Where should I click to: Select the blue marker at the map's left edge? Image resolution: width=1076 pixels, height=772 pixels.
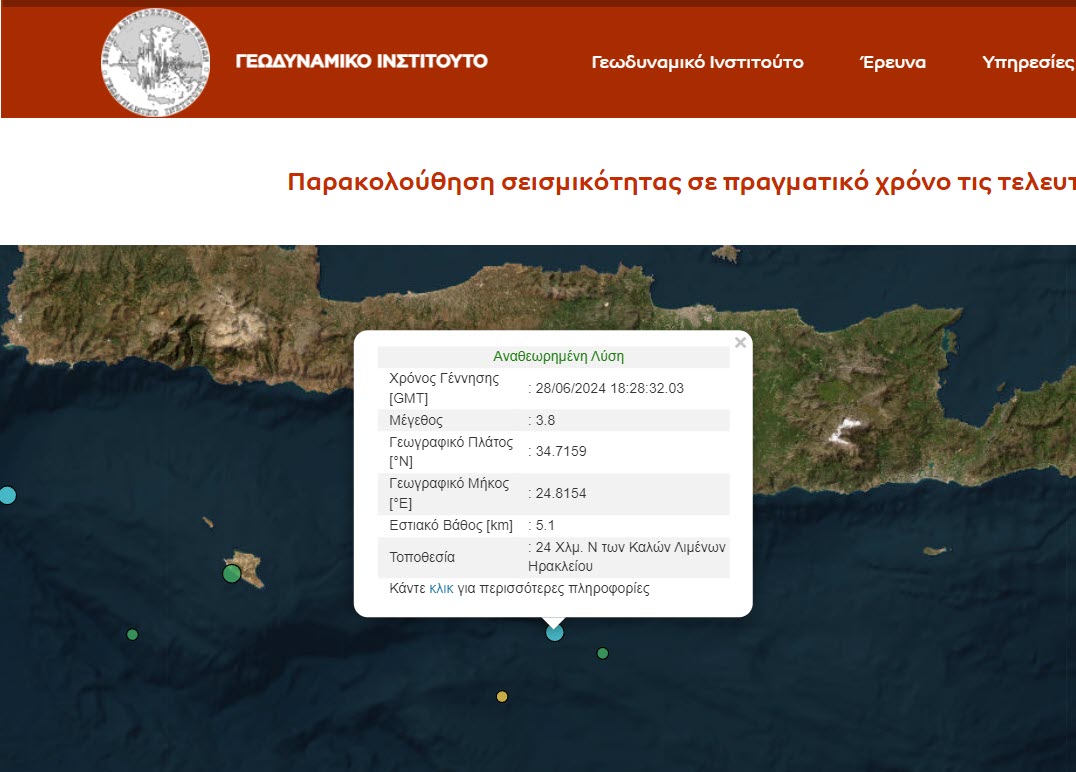coord(7,495)
